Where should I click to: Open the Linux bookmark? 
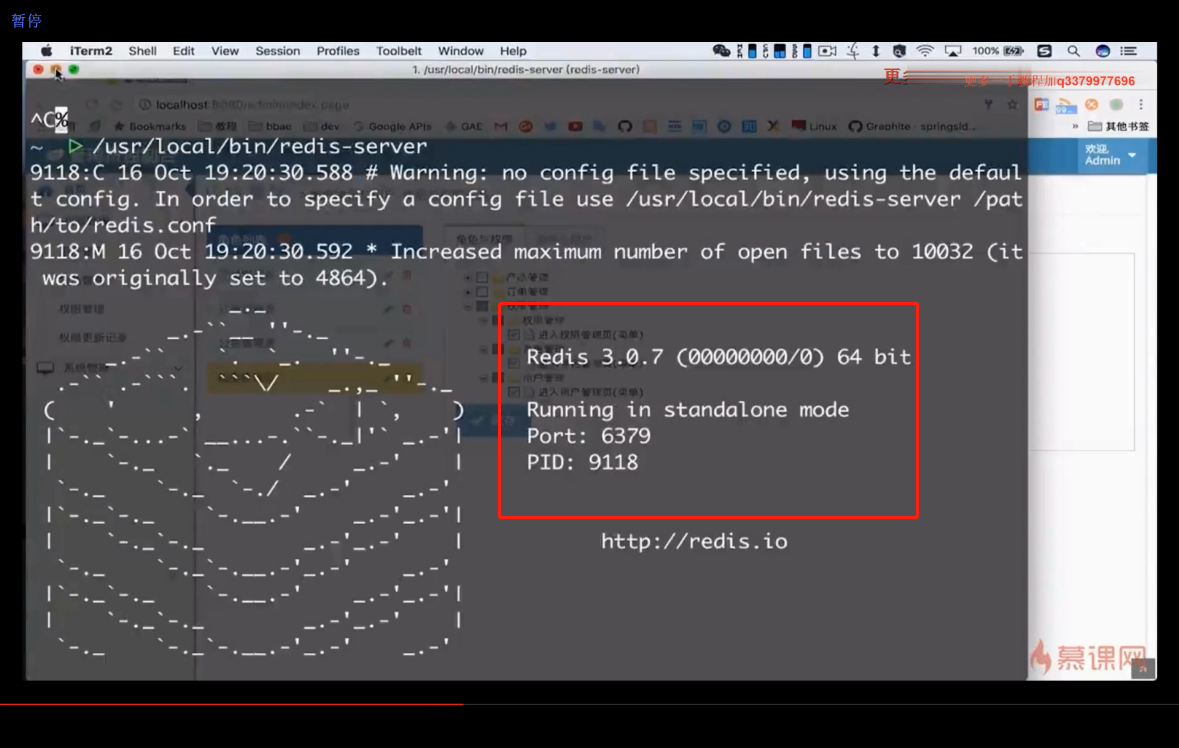click(814, 126)
